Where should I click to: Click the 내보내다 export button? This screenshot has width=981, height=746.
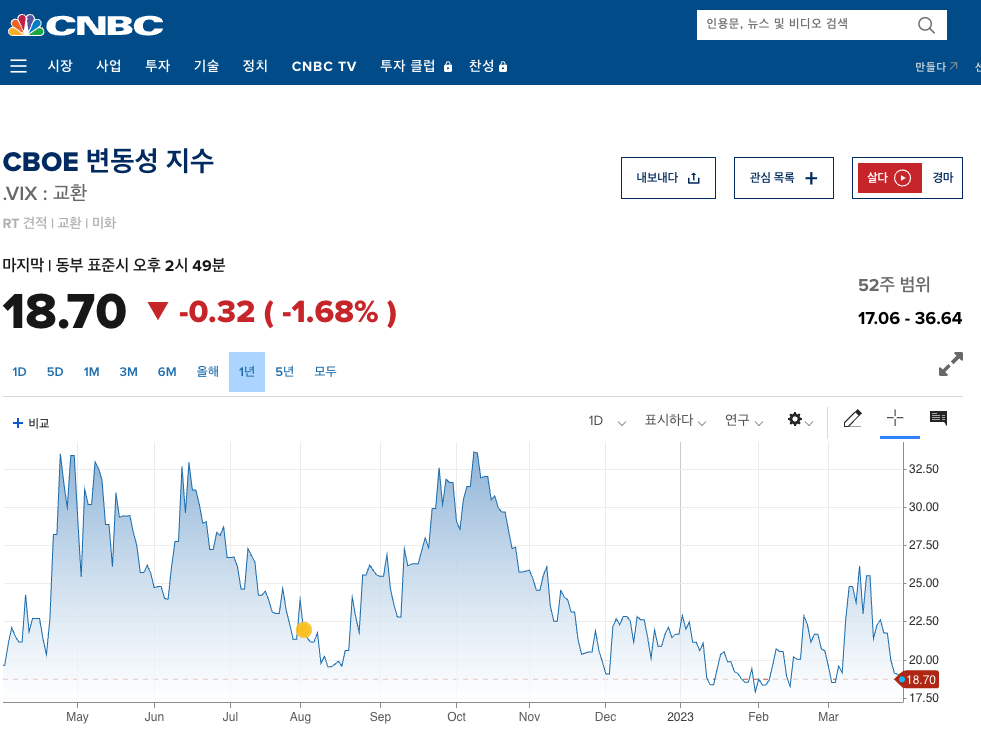668,178
